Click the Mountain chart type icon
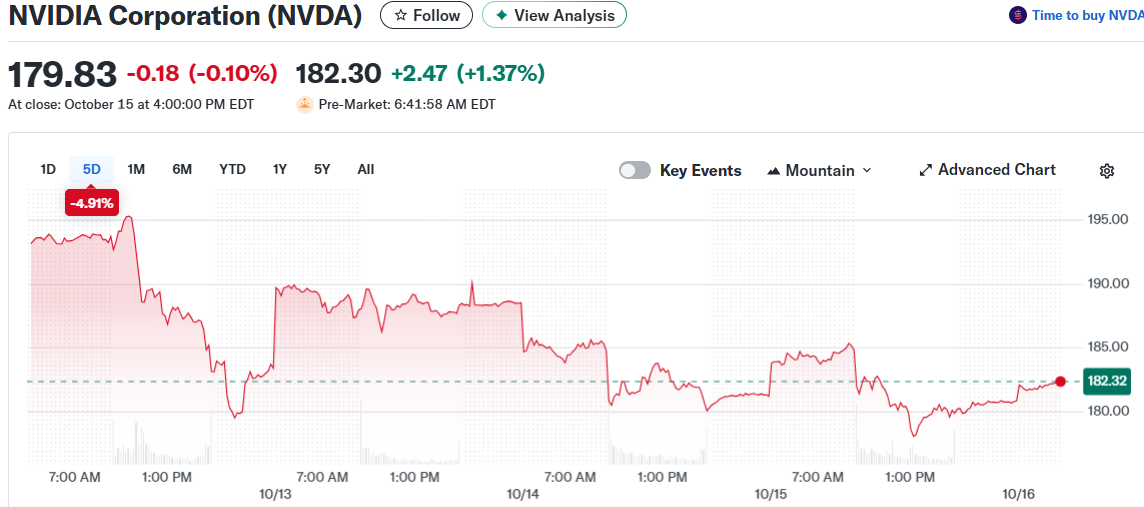 click(773, 171)
